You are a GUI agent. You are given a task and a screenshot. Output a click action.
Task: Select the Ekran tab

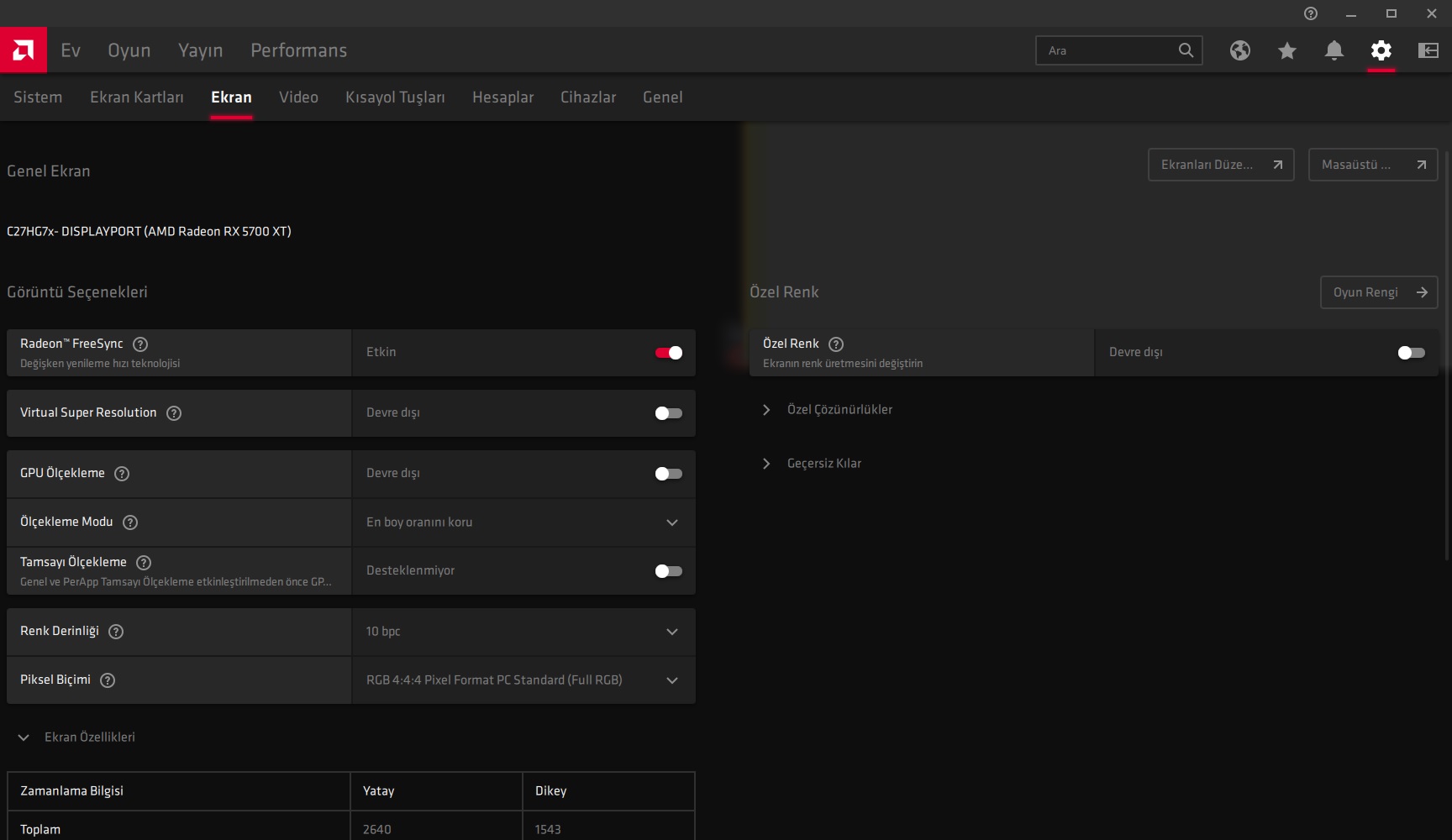point(231,97)
